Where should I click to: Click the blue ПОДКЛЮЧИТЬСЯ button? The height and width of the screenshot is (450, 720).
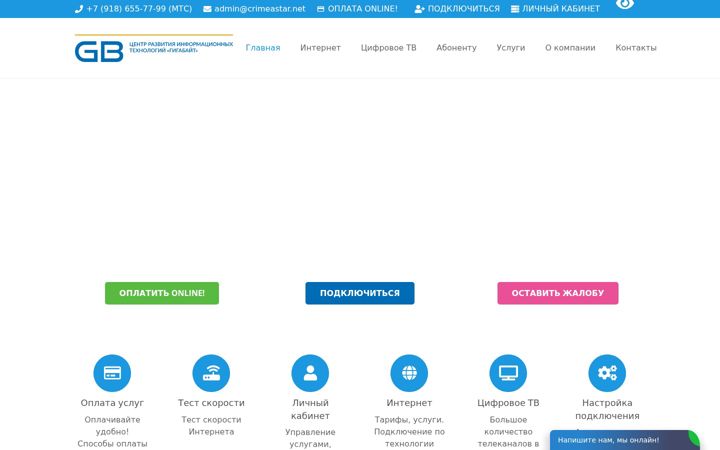tap(360, 293)
